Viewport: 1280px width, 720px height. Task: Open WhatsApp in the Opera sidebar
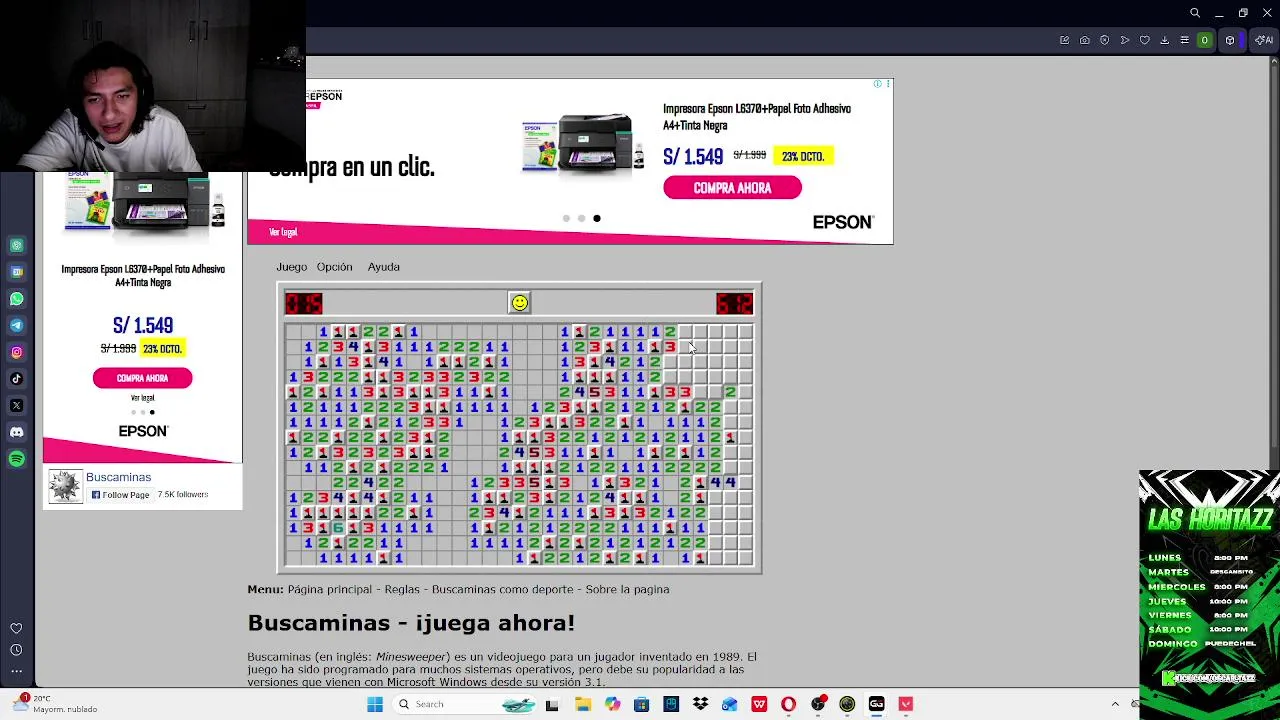pyautogui.click(x=17, y=298)
